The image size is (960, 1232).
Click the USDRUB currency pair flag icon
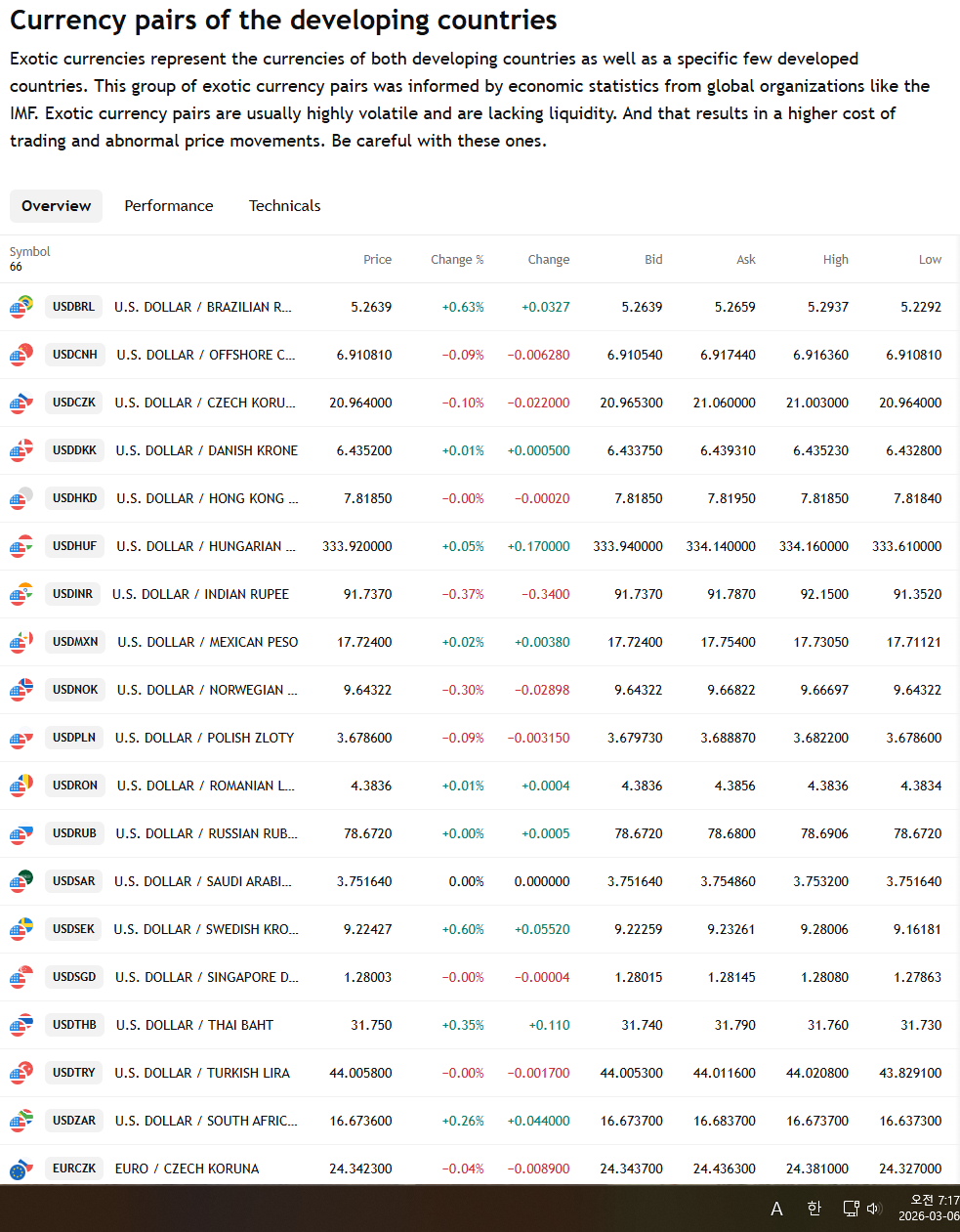(21, 833)
